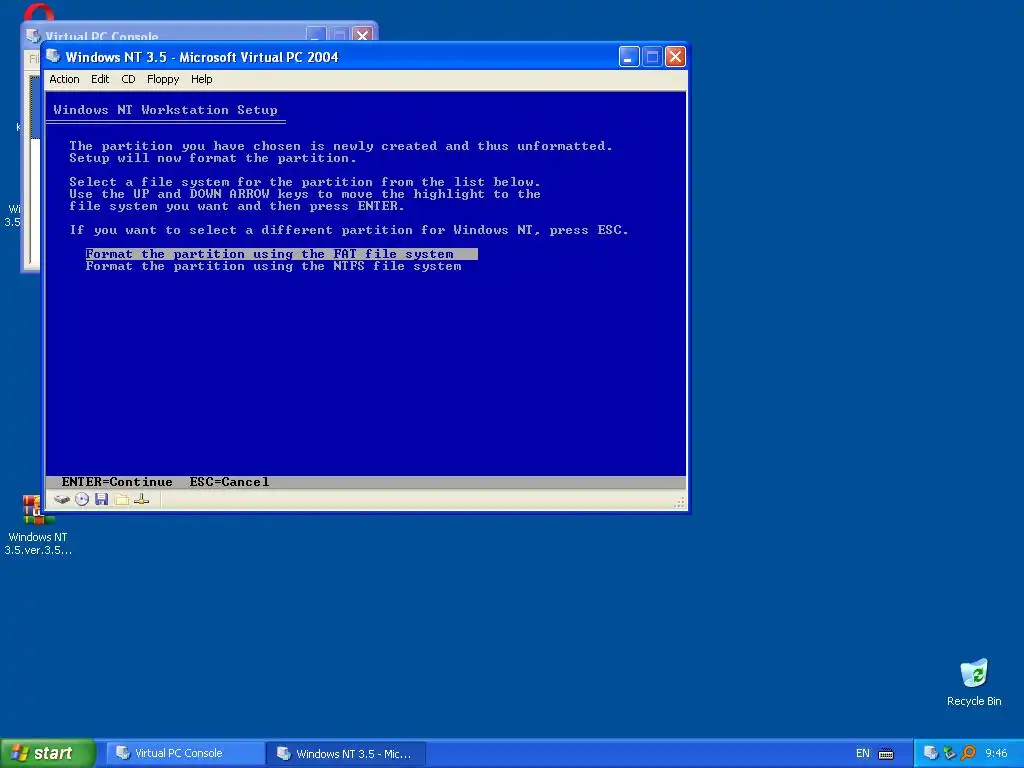
Task: Click the keyboard icon in language bar
Action: 886,754
